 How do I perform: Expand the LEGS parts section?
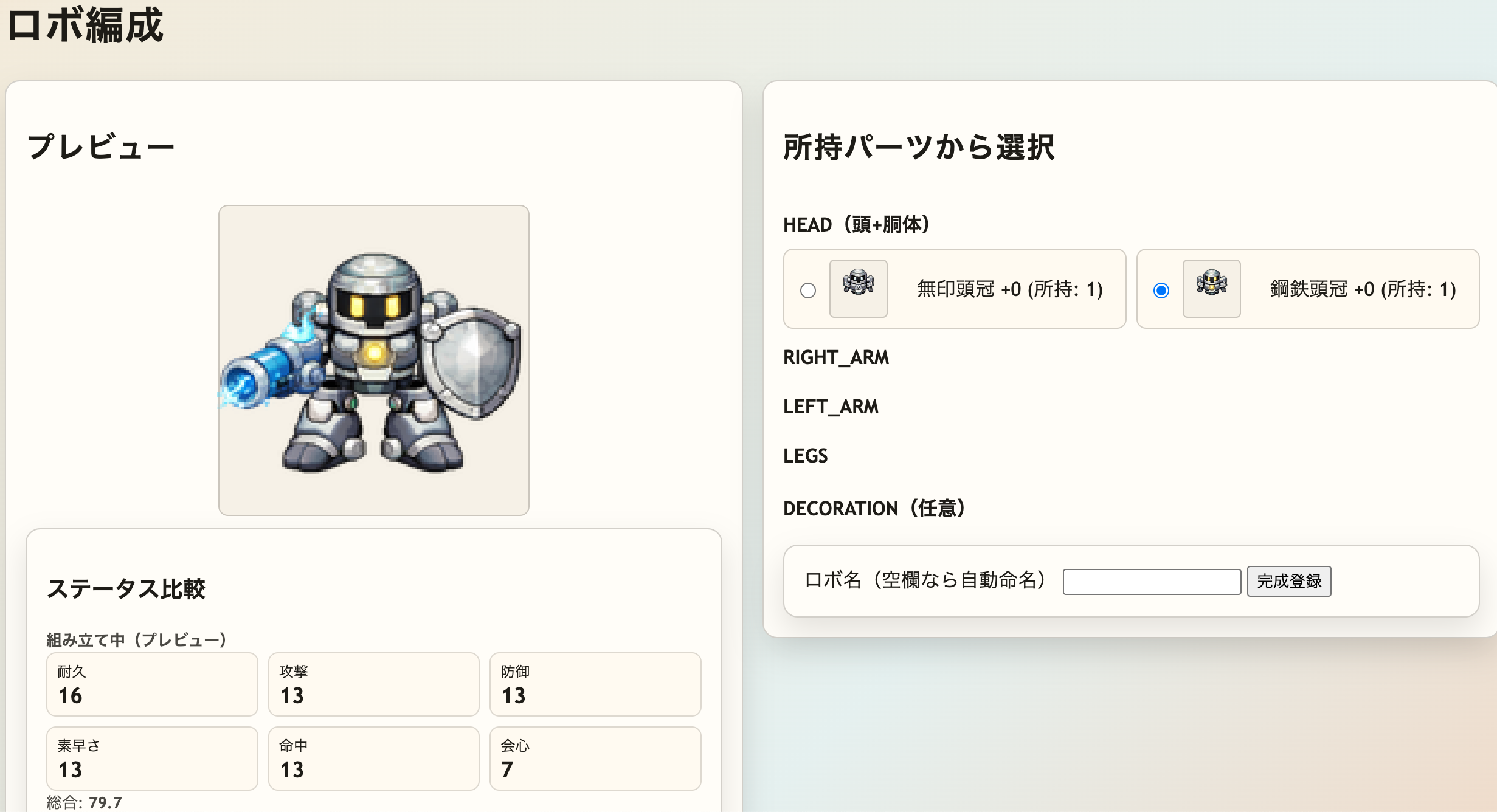click(805, 456)
